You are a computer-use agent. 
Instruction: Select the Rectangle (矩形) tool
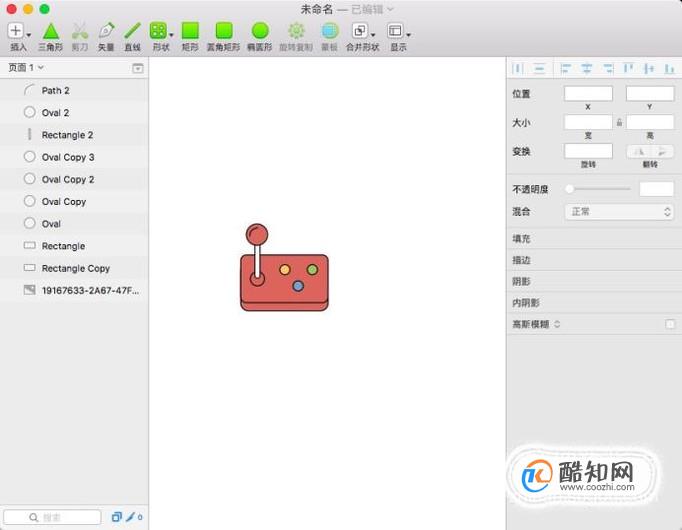[190, 37]
